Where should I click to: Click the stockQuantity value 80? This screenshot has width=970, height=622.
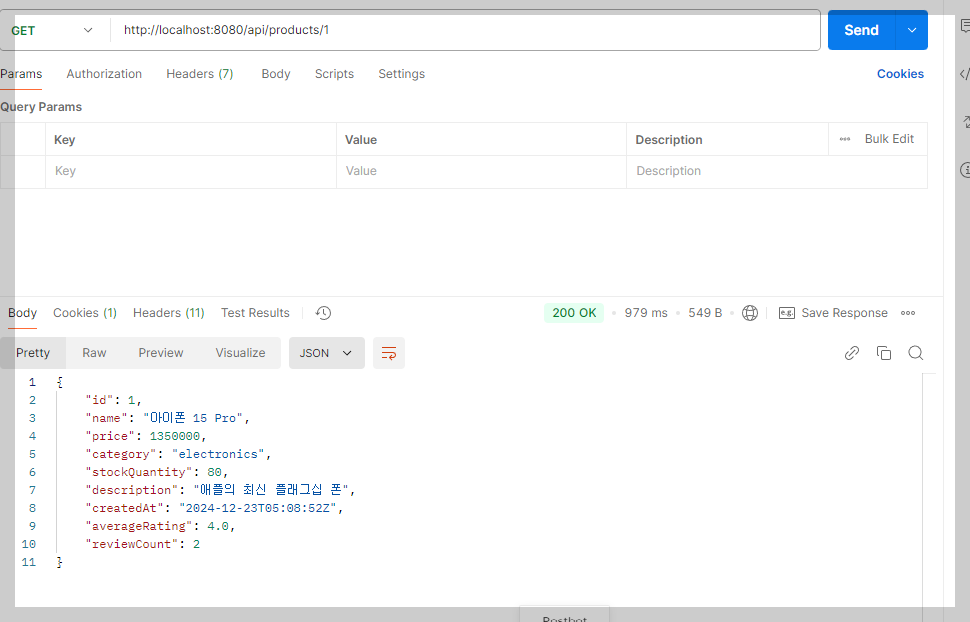(x=214, y=472)
